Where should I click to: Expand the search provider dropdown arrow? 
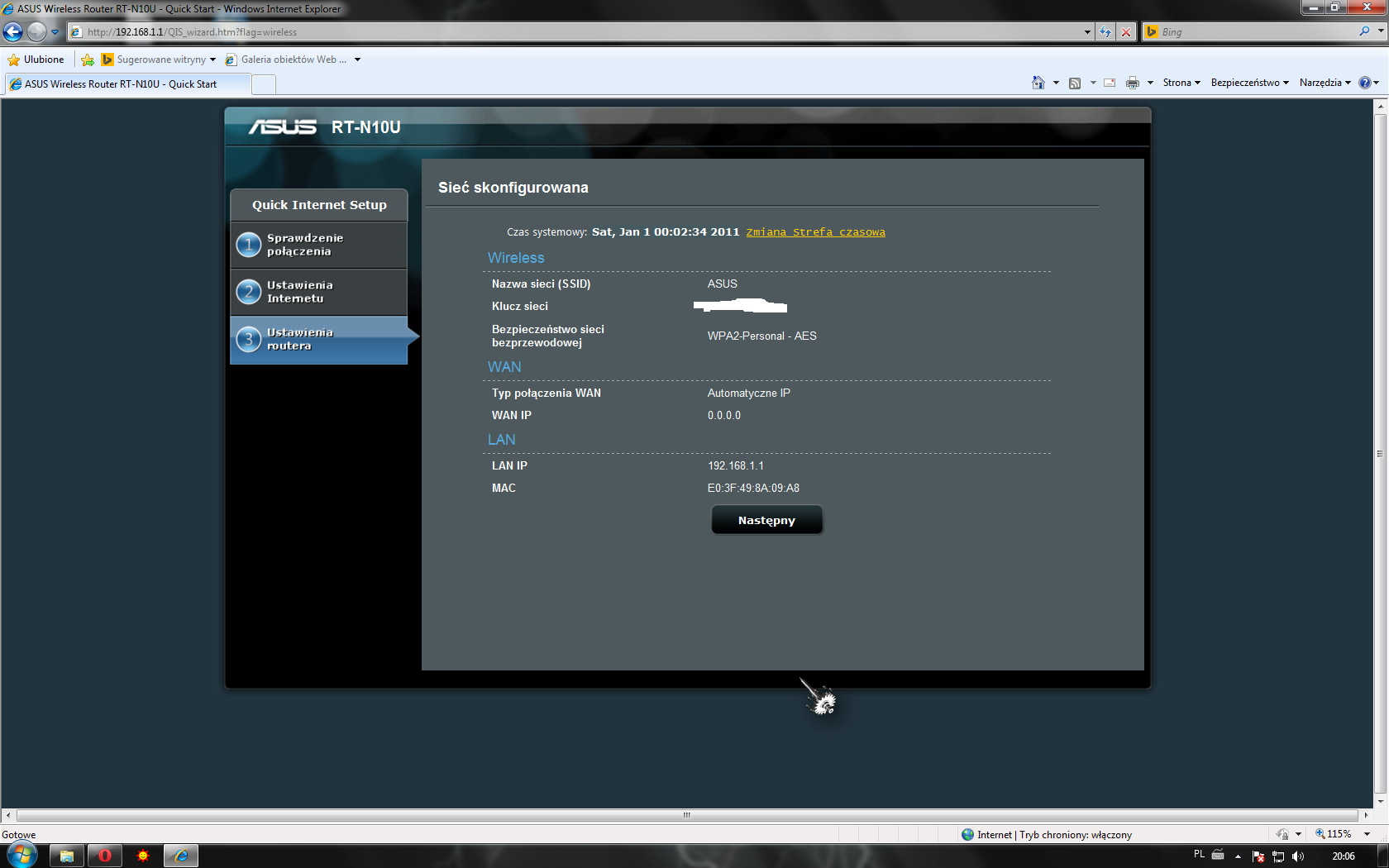[1381, 31]
